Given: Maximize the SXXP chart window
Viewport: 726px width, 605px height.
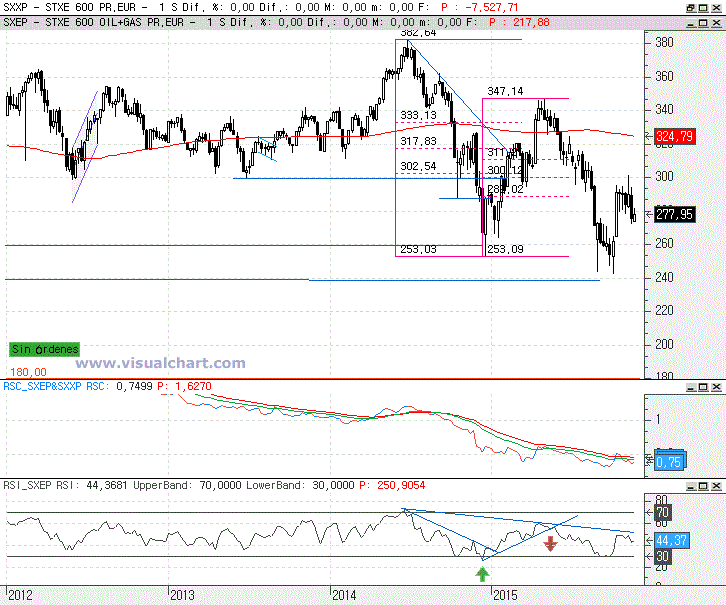Looking at the screenshot, I should [x=703, y=8].
